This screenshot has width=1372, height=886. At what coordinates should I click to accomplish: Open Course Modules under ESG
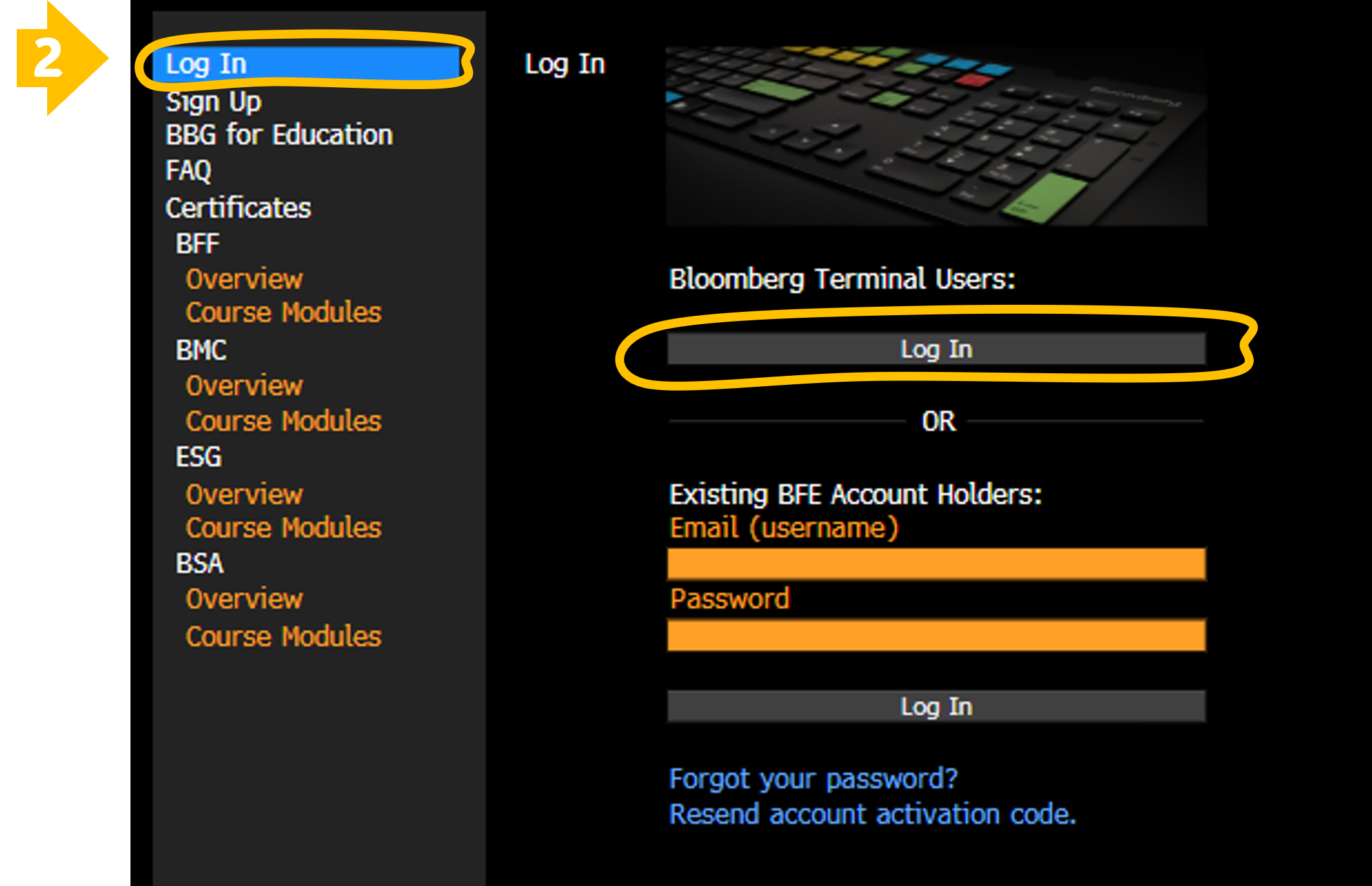(284, 528)
